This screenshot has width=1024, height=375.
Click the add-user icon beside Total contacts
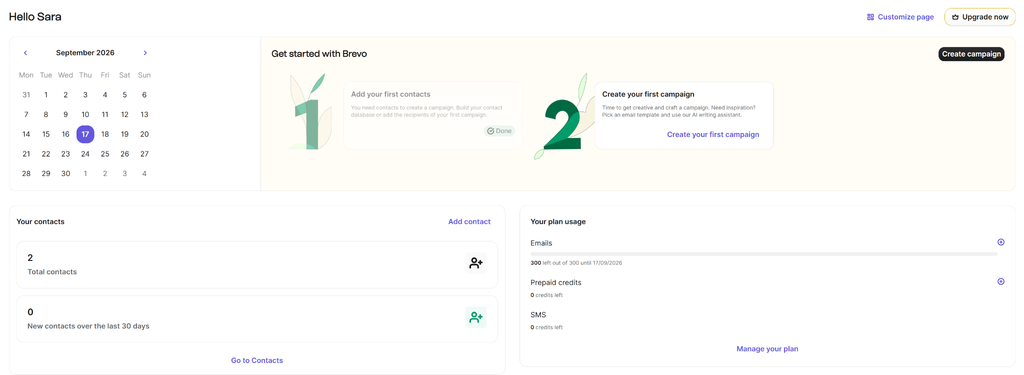coord(476,263)
